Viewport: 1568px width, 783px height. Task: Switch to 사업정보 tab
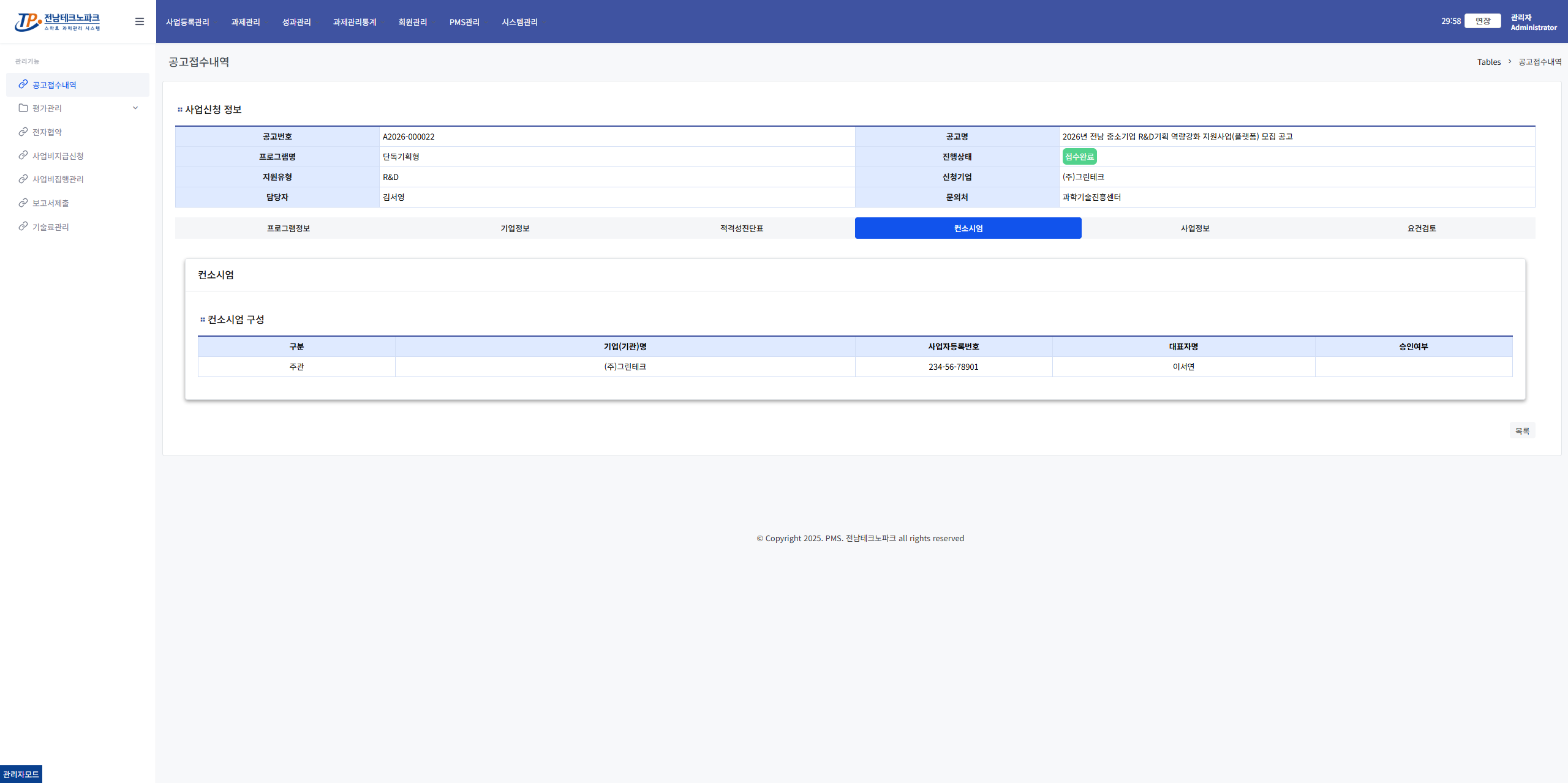tap(1195, 228)
